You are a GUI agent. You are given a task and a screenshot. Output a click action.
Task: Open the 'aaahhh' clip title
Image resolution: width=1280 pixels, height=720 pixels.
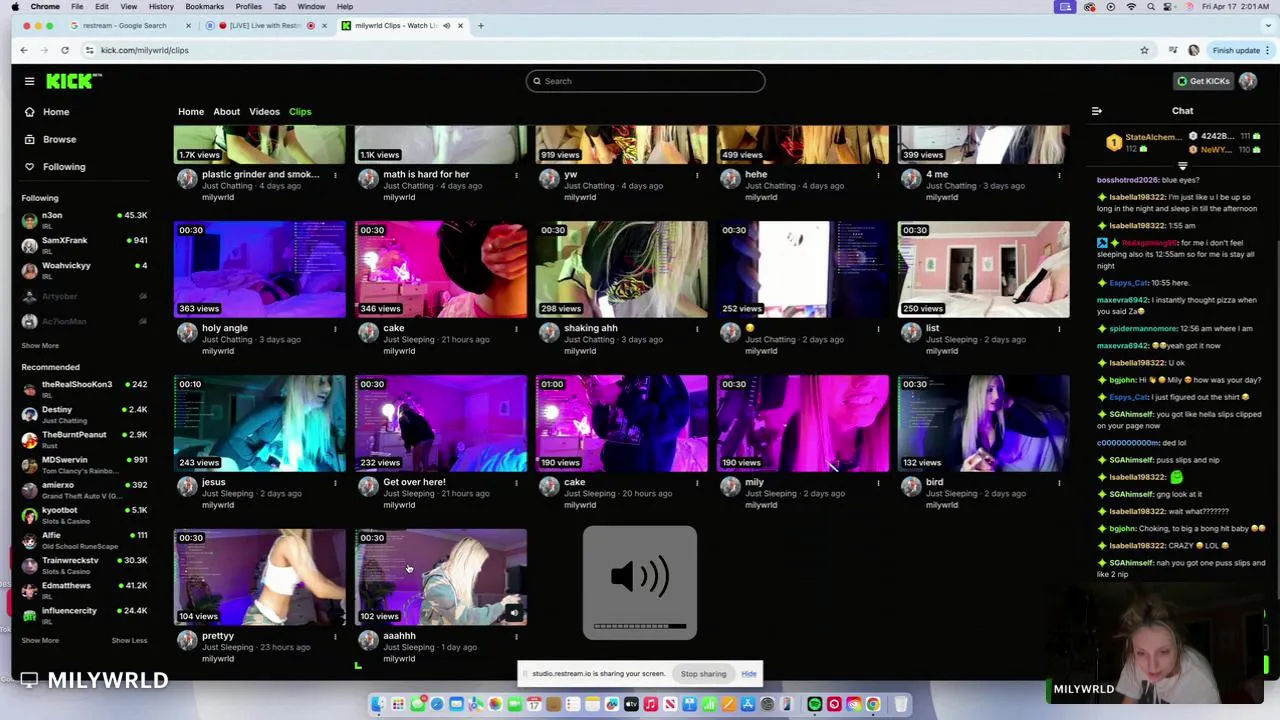399,636
